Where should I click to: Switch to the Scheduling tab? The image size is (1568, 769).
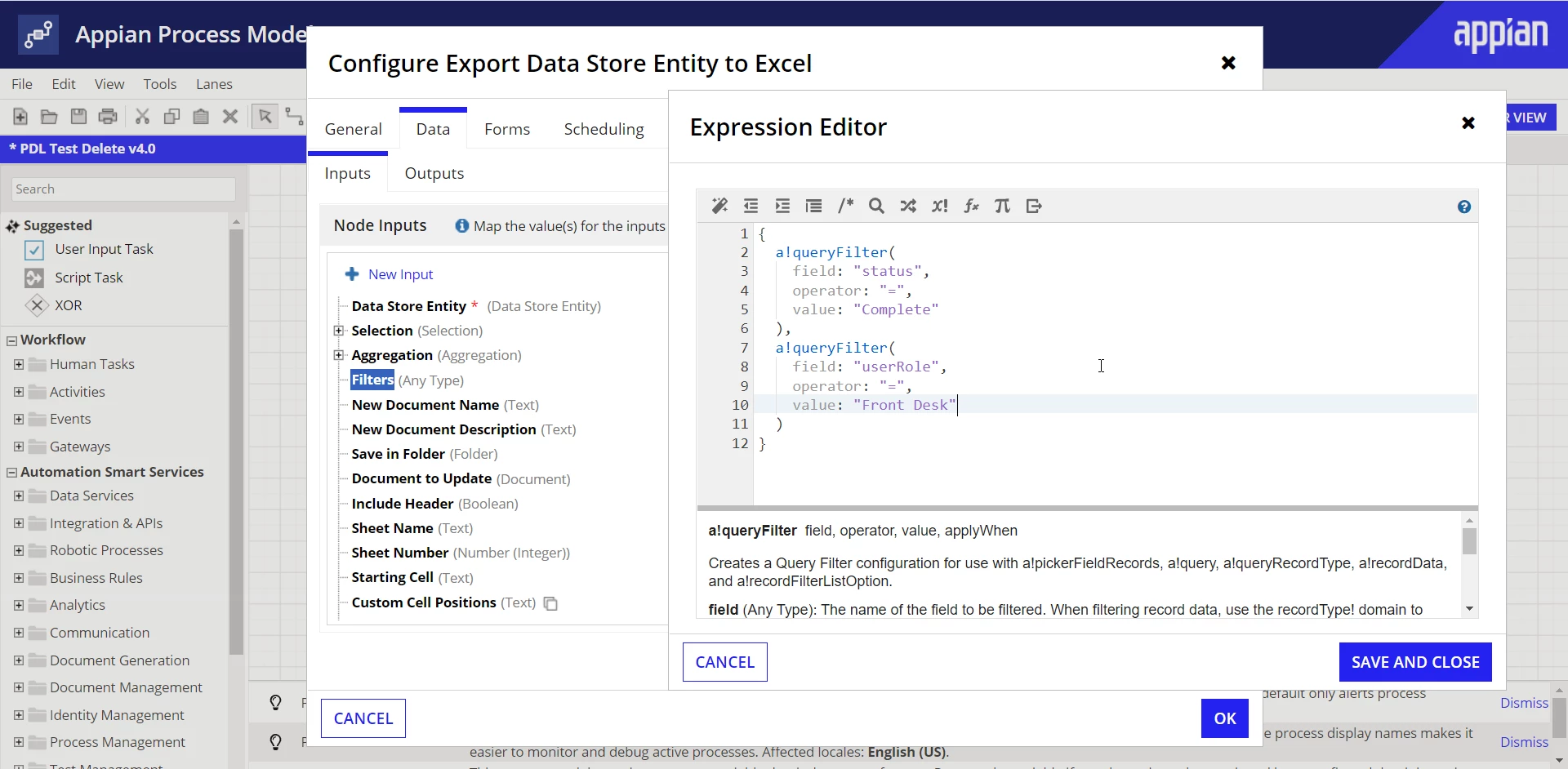[604, 129]
